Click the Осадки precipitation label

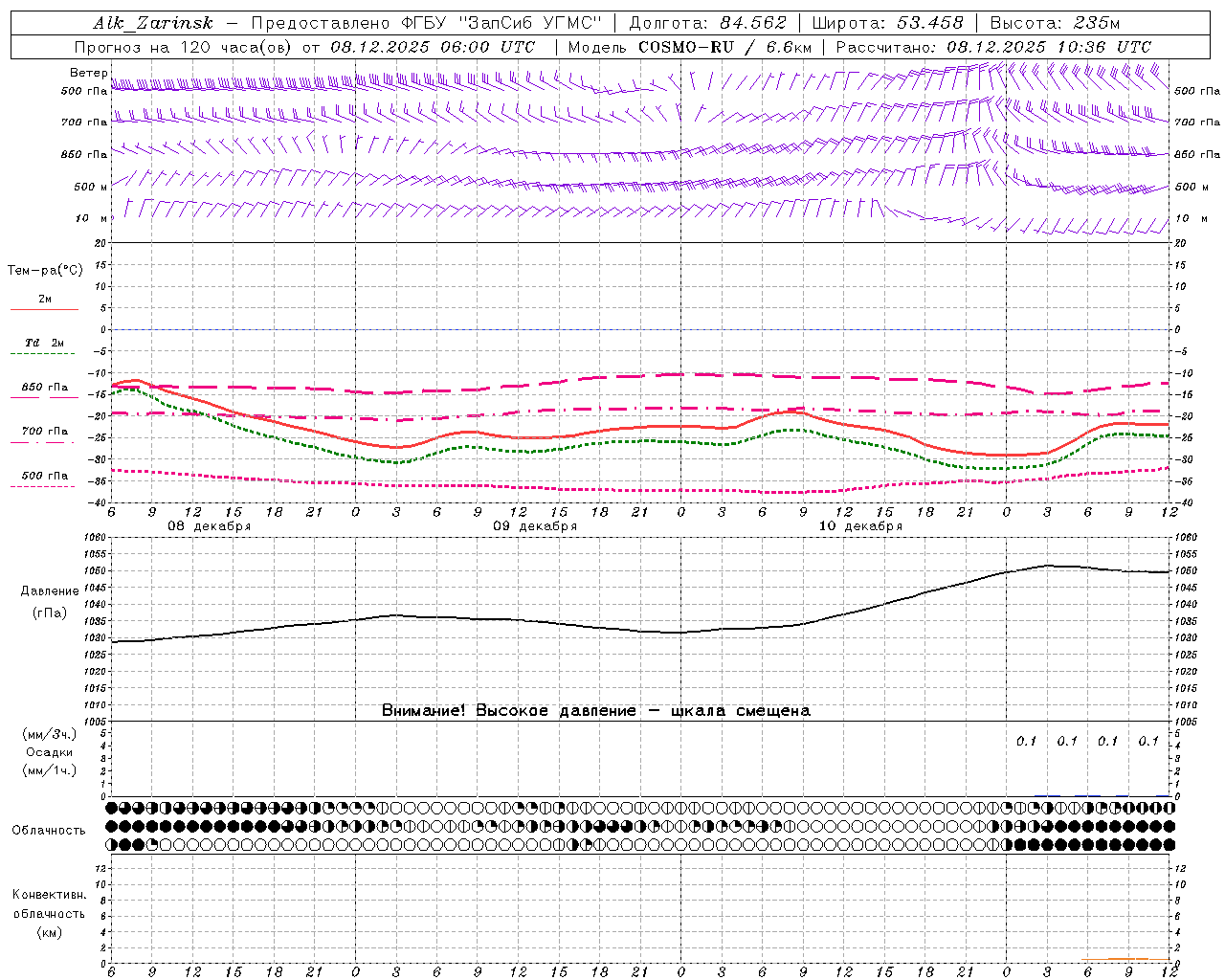50,752
